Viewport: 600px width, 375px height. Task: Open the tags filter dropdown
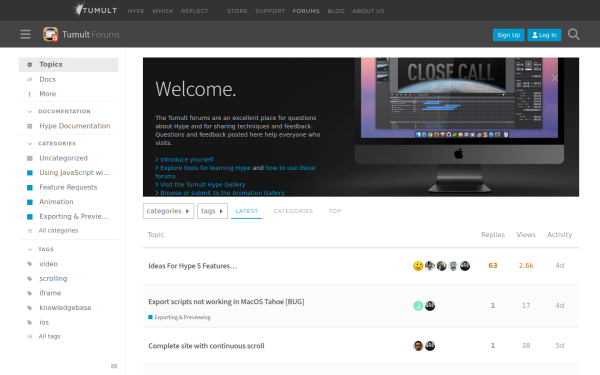tap(212, 211)
